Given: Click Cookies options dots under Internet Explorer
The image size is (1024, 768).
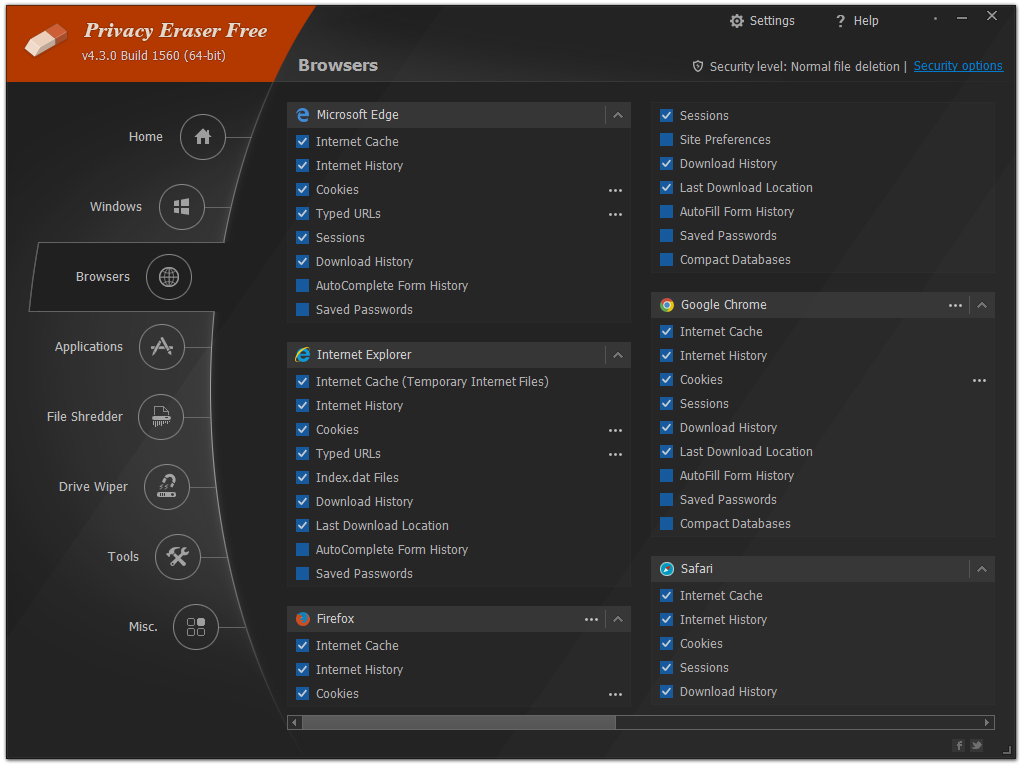Looking at the screenshot, I should [615, 430].
